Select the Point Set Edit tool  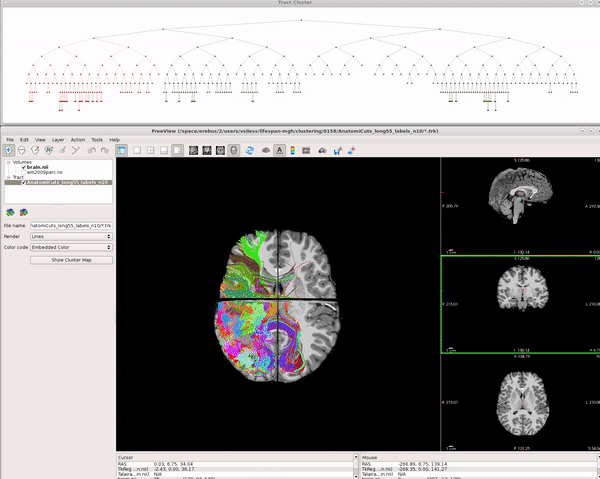point(75,150)
